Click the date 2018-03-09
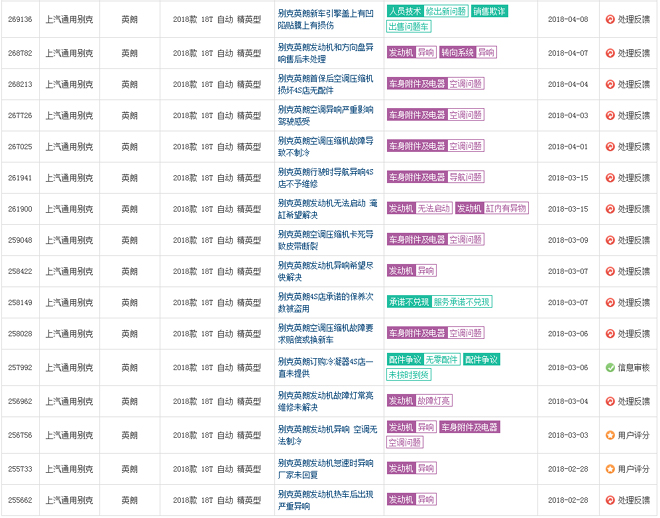Viewport: 660px width, 518px height. (x=568, y=240)
